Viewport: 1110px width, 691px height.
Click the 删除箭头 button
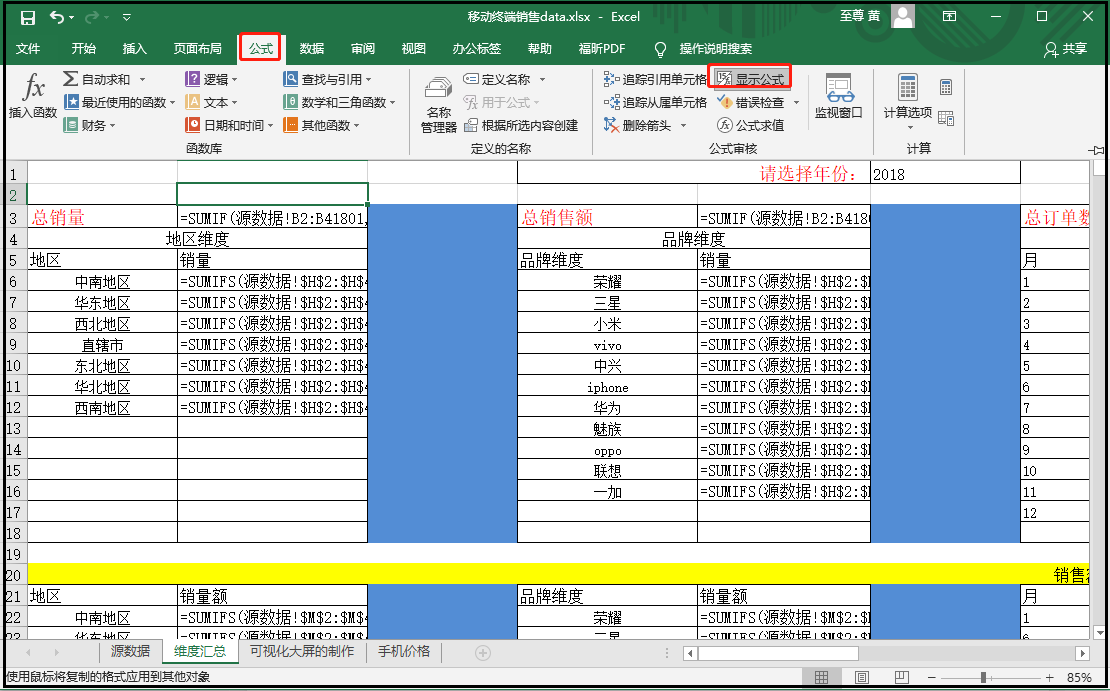(637, 125)
